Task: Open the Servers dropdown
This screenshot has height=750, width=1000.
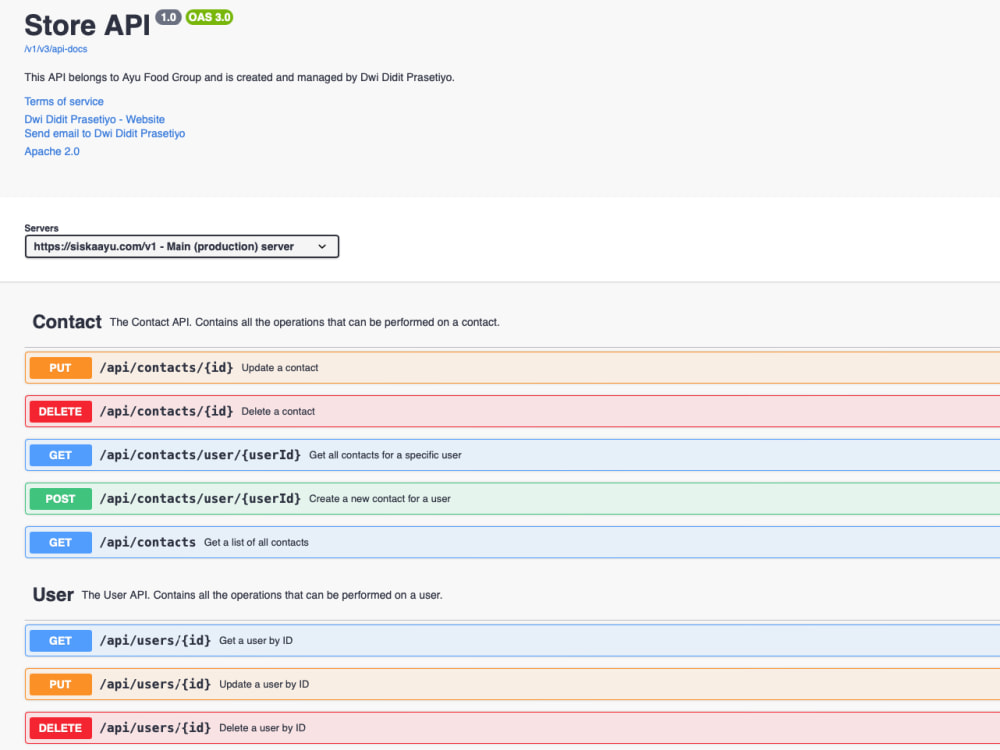Action: 181,246
